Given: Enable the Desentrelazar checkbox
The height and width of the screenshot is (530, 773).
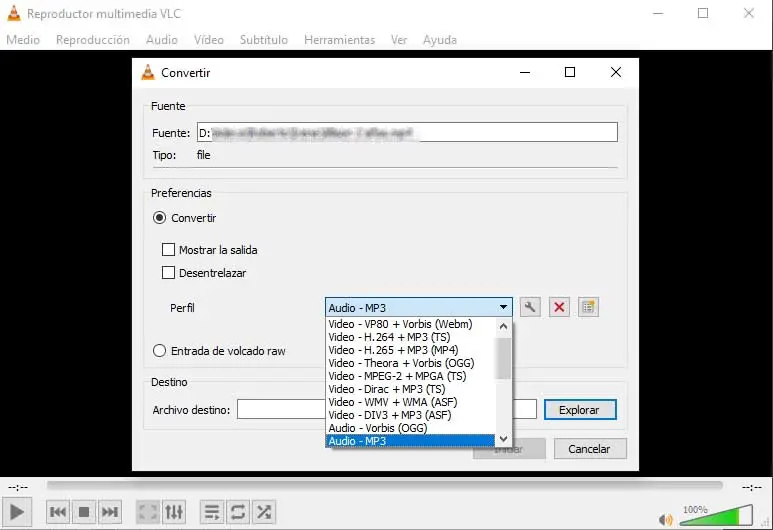Looking at the screenshot, I should [169, 272].
